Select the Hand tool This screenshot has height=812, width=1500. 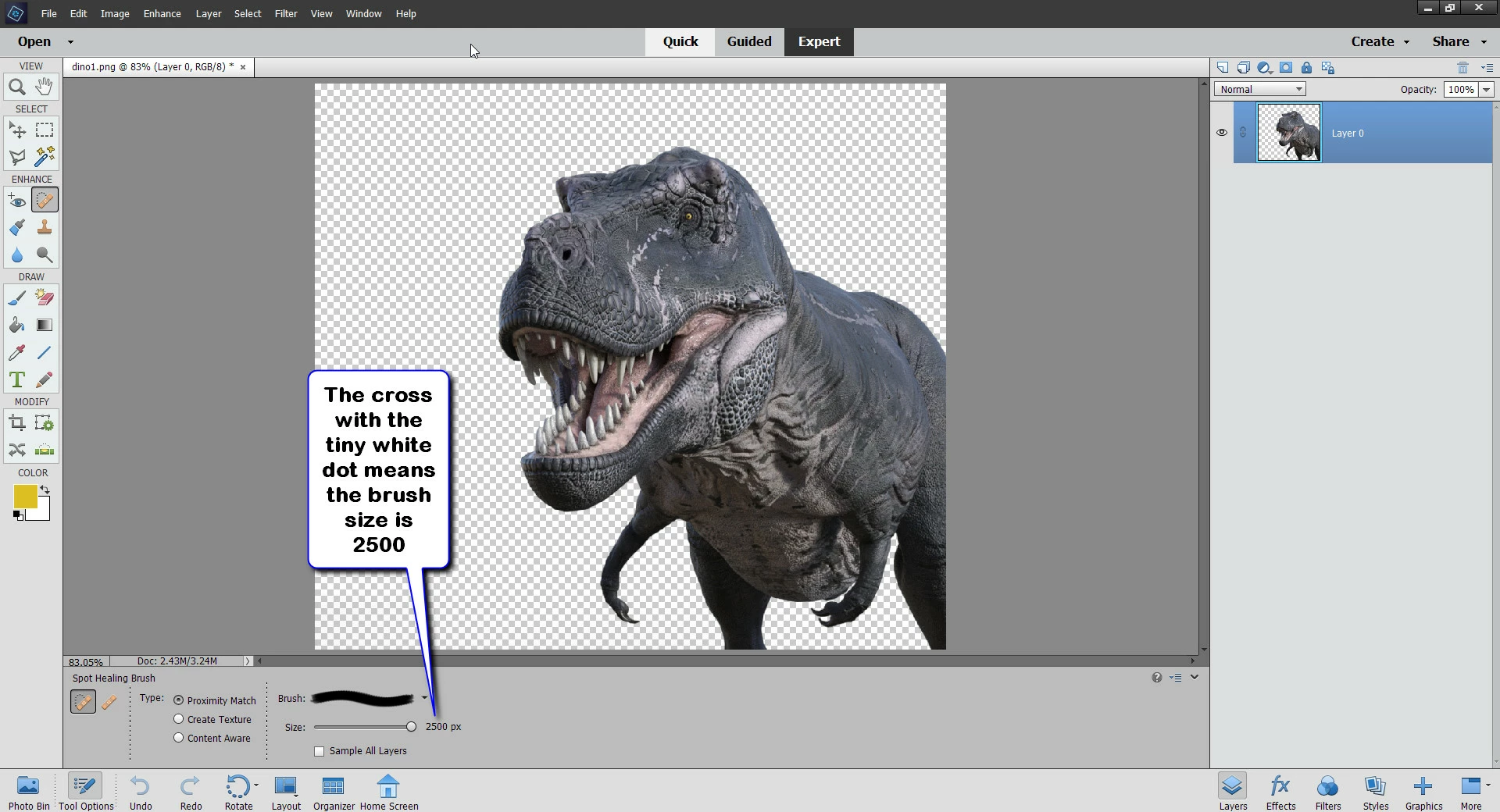[45, 87]
